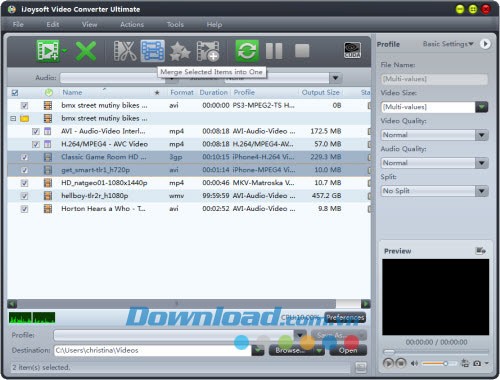Viewport: 500px width, 380px height.
Task: Open the File menu
Action: click(x=18, y=25)
